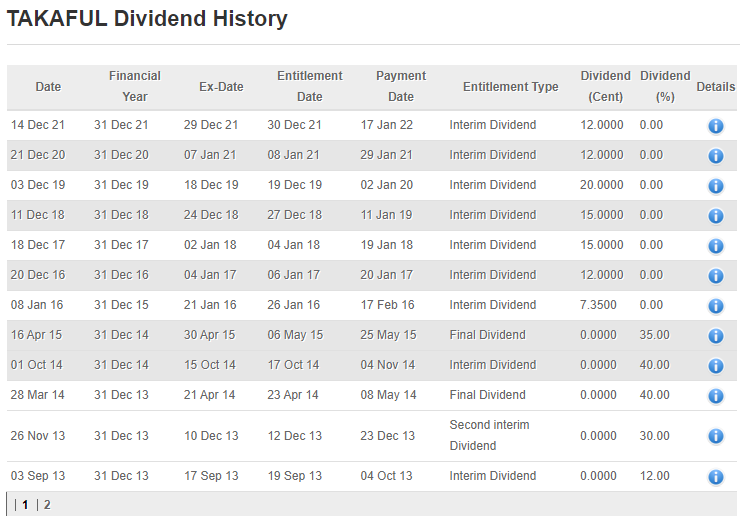Click info icon for 16 Apr 15 final dividend
The image size is (740, 516).
pos(716,336)
